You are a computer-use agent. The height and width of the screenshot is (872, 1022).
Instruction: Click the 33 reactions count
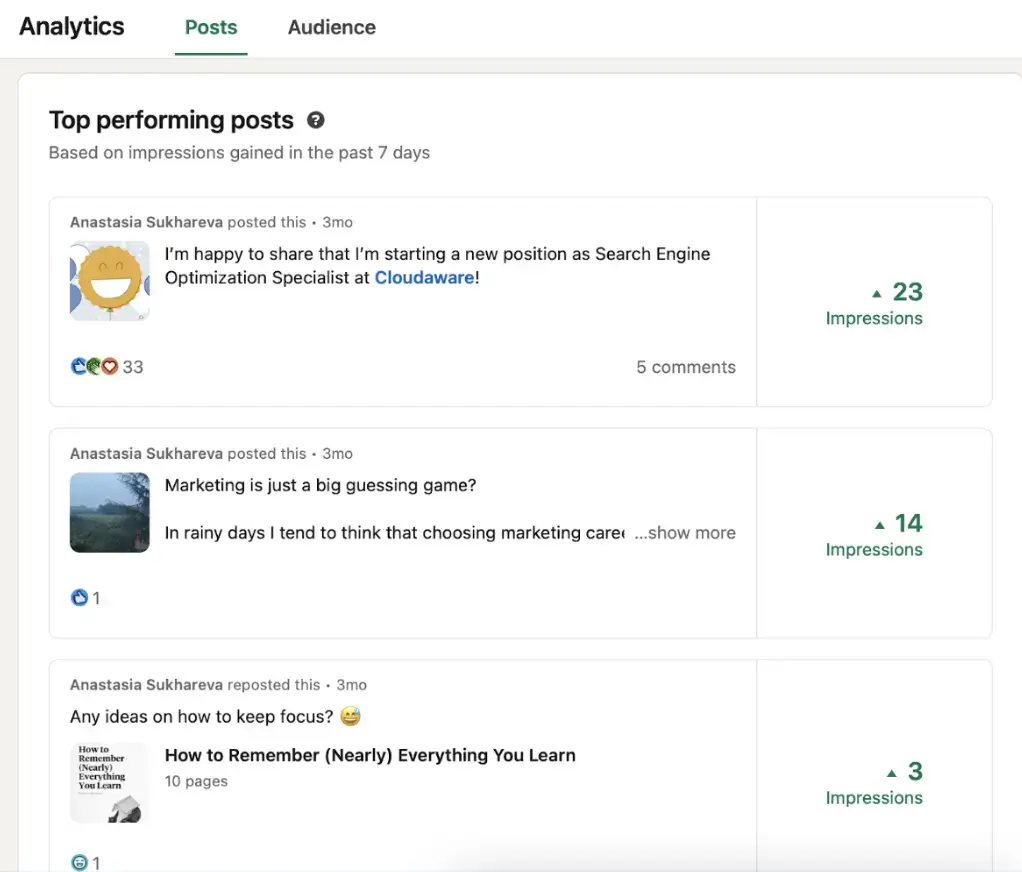pyautogui.click(x=133, y=367)
